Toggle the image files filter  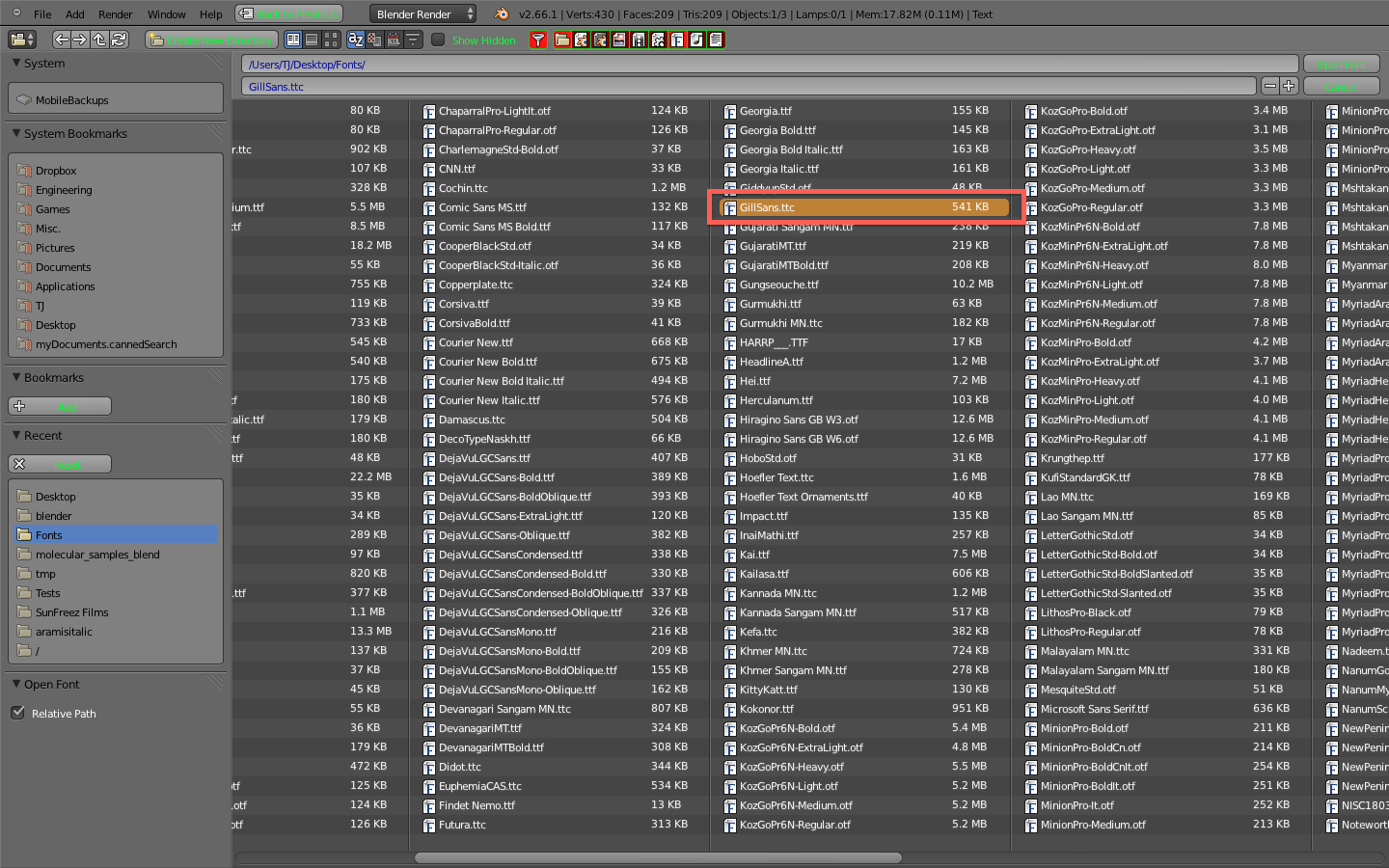[619, 40]
